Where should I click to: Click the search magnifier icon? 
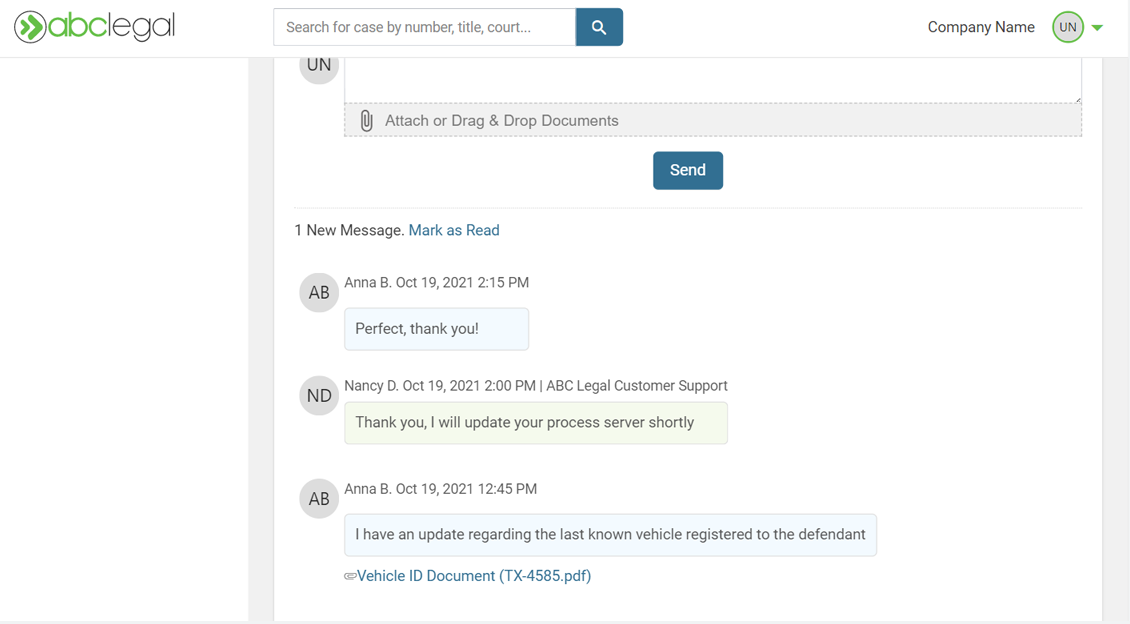[x=599, y=27]
